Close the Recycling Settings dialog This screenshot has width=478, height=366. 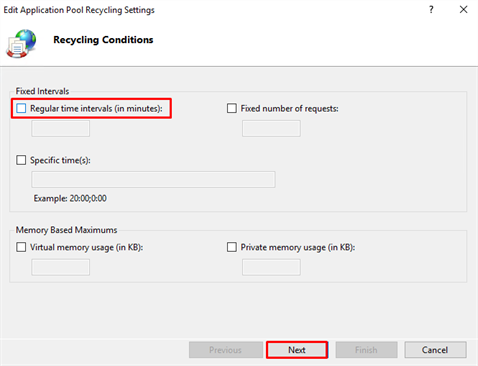click(463, 10)
